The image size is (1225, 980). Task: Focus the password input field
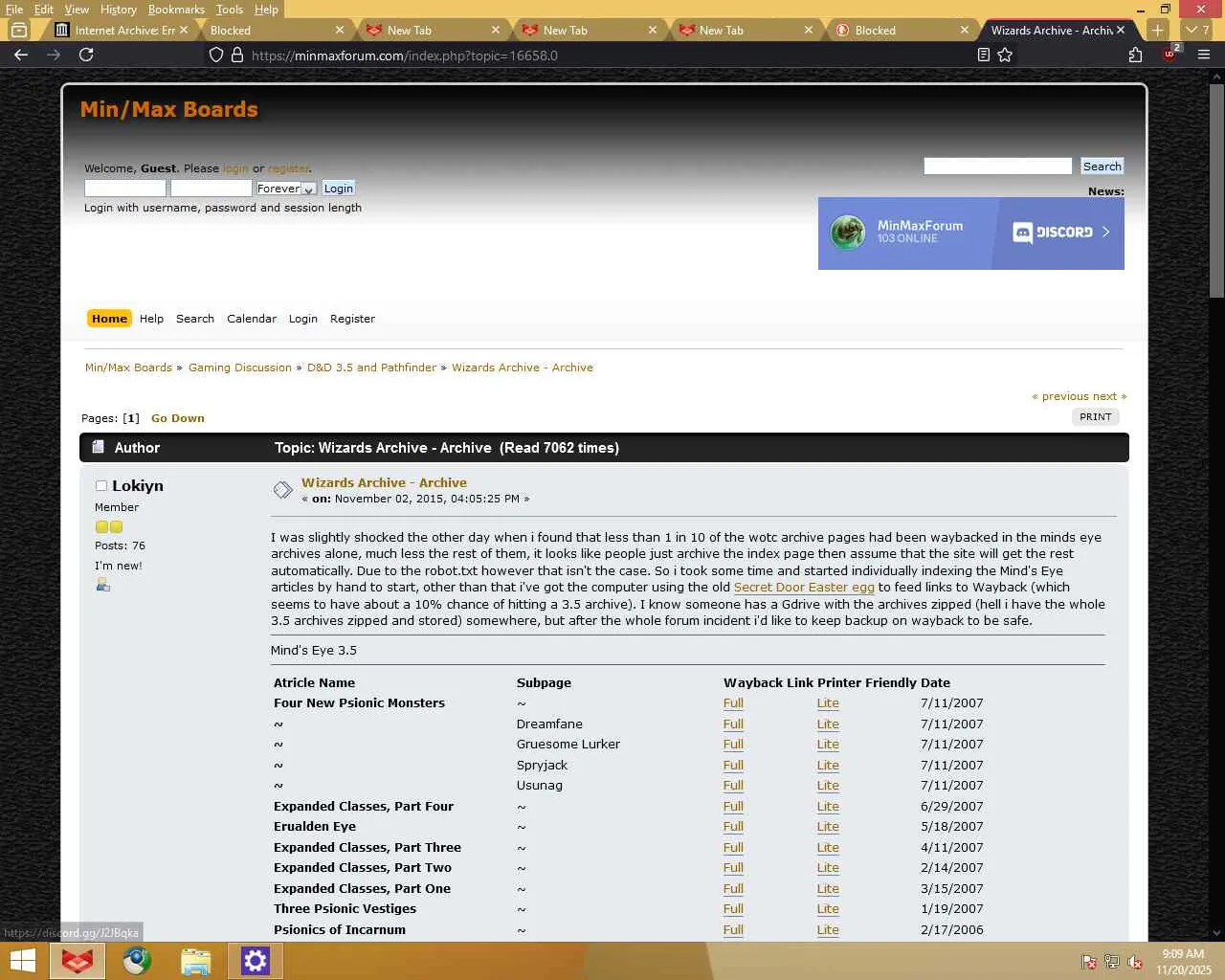tap(212, 189)
